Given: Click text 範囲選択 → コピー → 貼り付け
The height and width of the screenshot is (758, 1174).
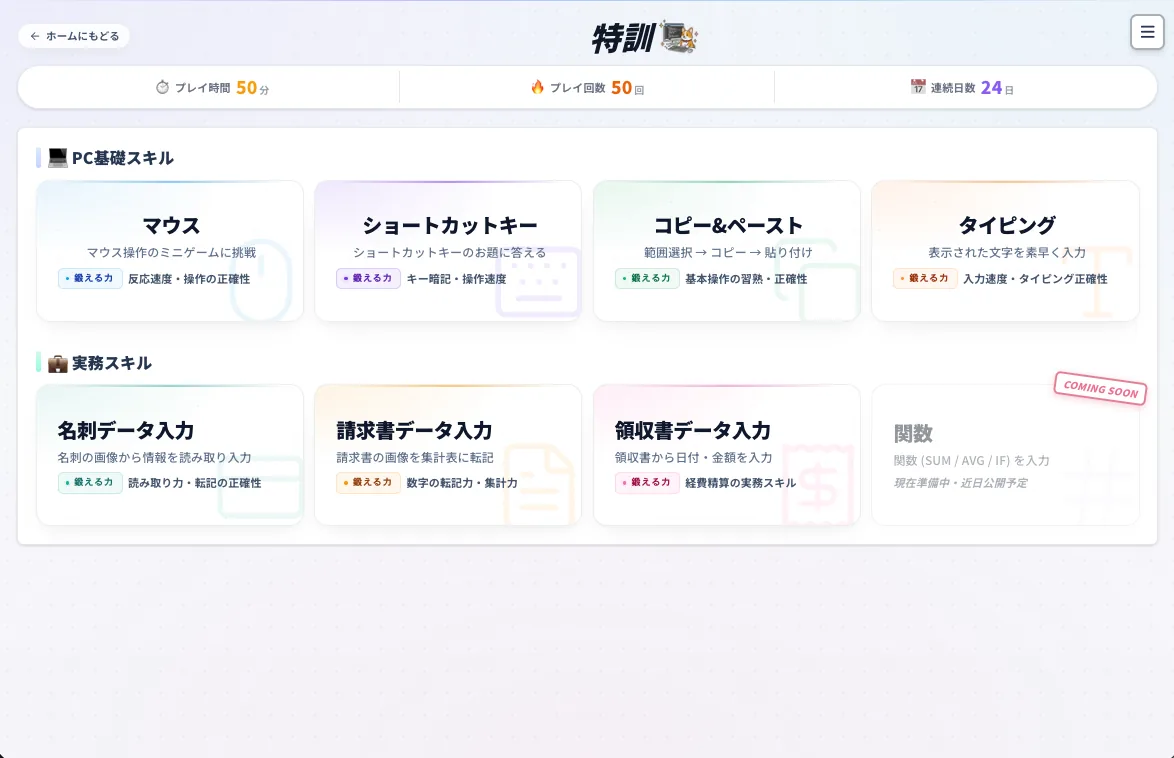Looking at the screenshot, I should [x=728, y=252].
